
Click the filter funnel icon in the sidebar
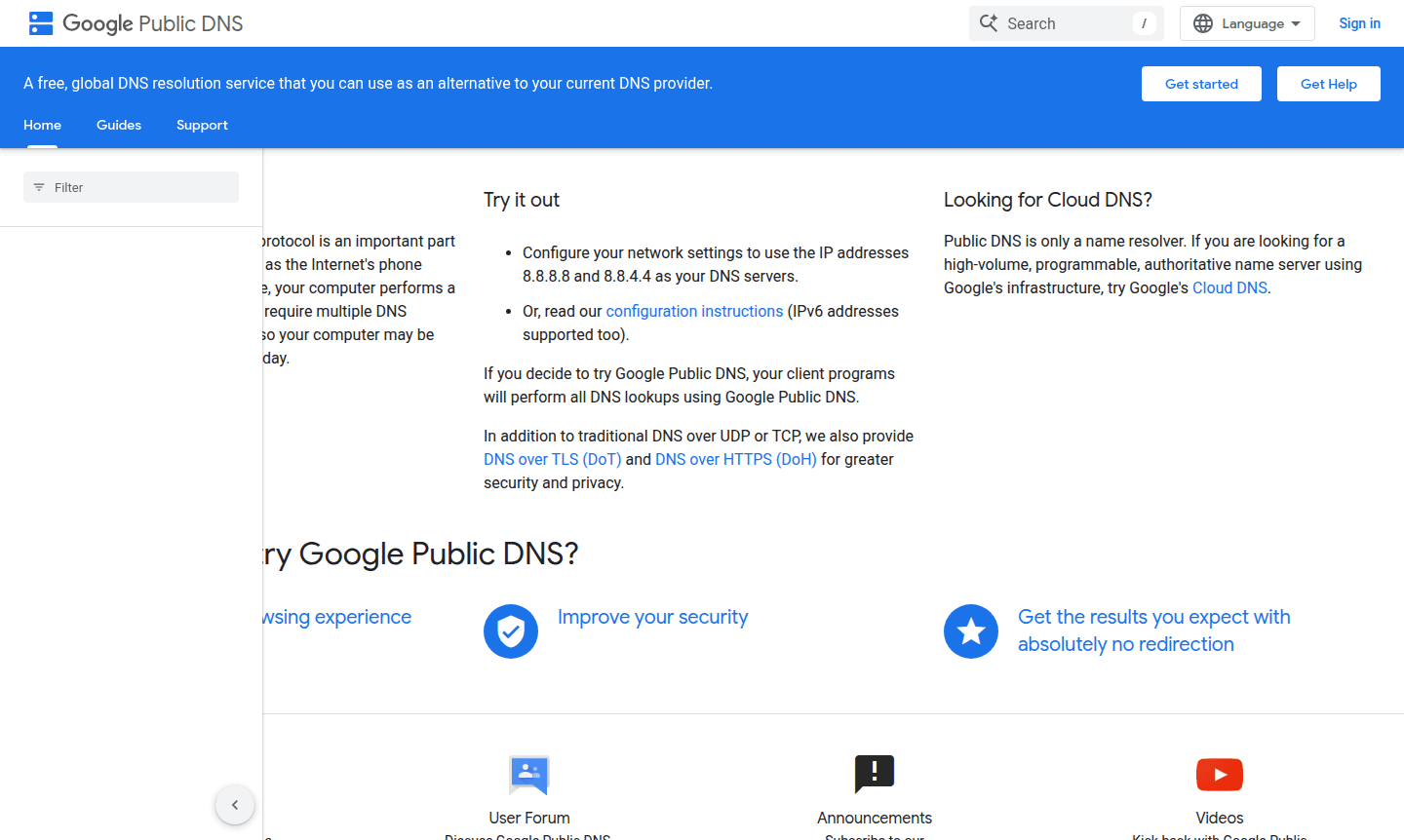[x=39, y=186]
